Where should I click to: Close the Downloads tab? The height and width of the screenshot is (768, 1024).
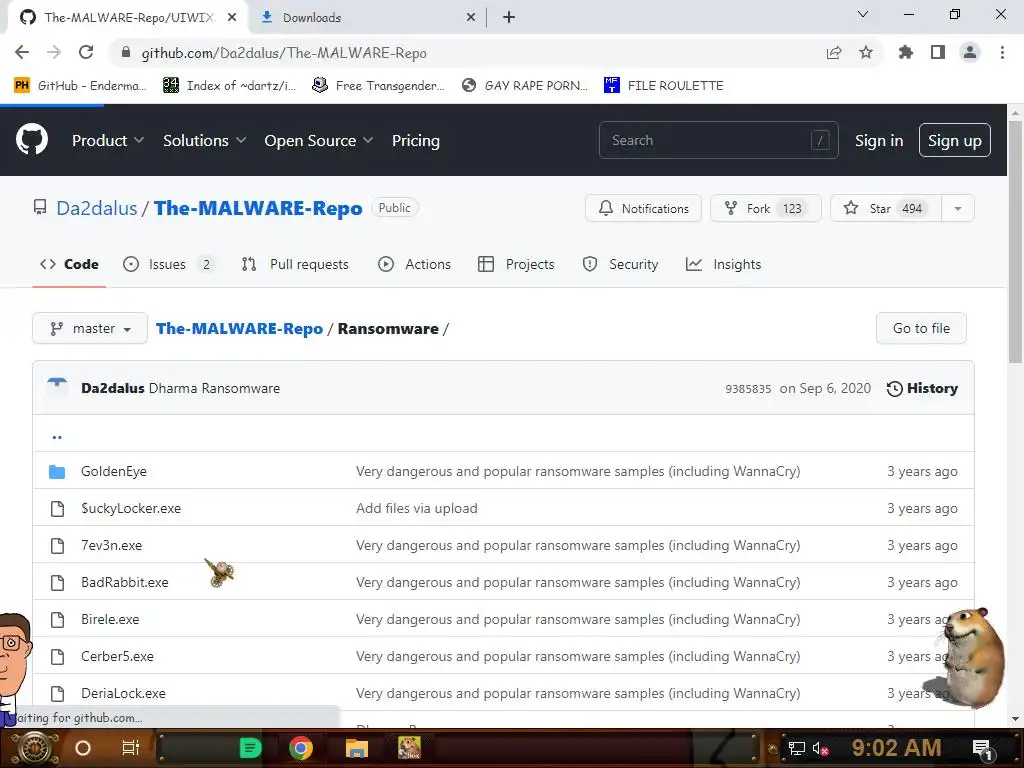coord(471,18)
